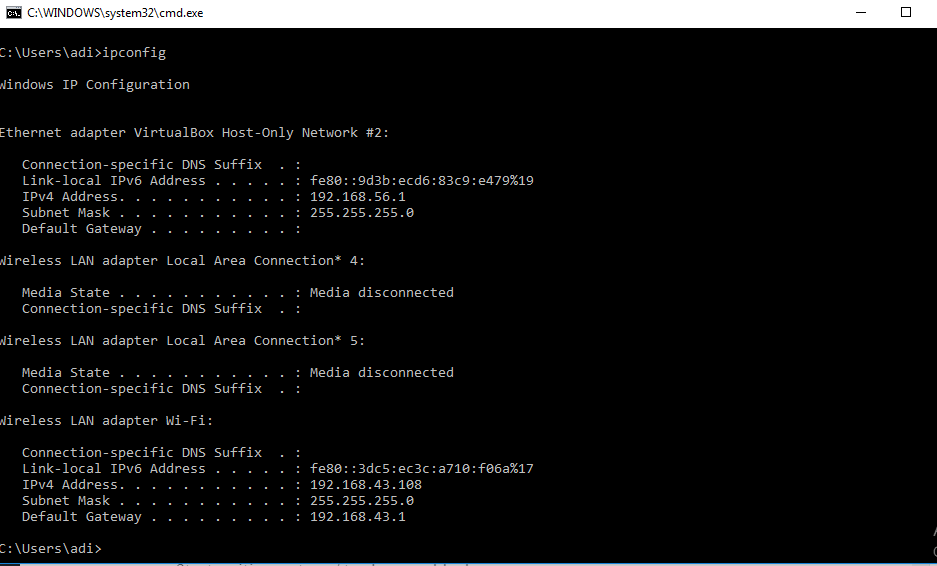The width and height of the screenshot is (937, 566).
Task: Click the IPv4 address 192.168.56.1
Action: (x=357, y=197)
